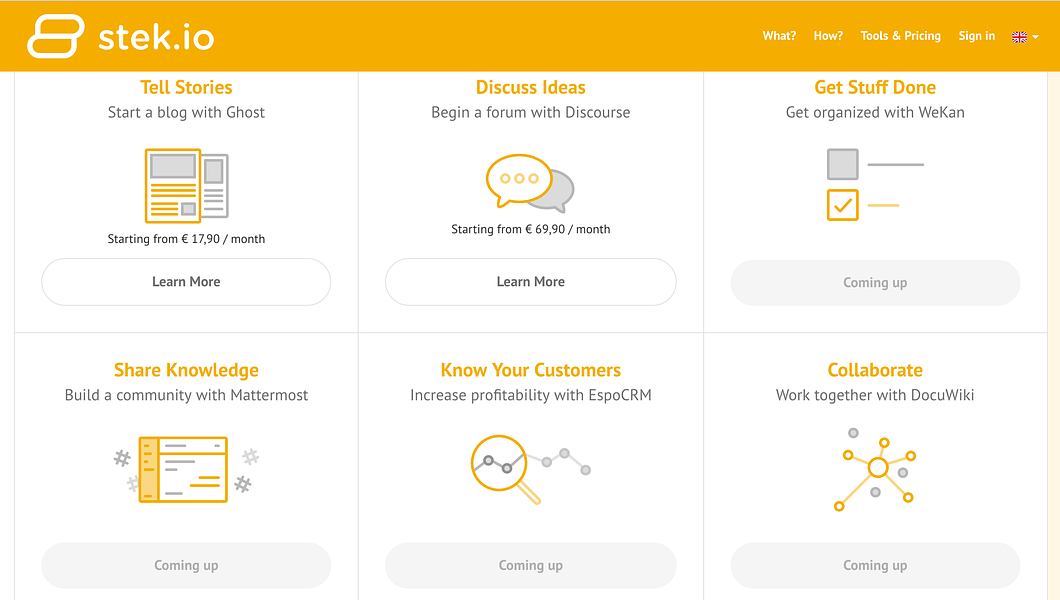Image resolution: width=1060 pixels, height=600 pixels.
Task: Click Sign in in the header
Action: (976, 36)
